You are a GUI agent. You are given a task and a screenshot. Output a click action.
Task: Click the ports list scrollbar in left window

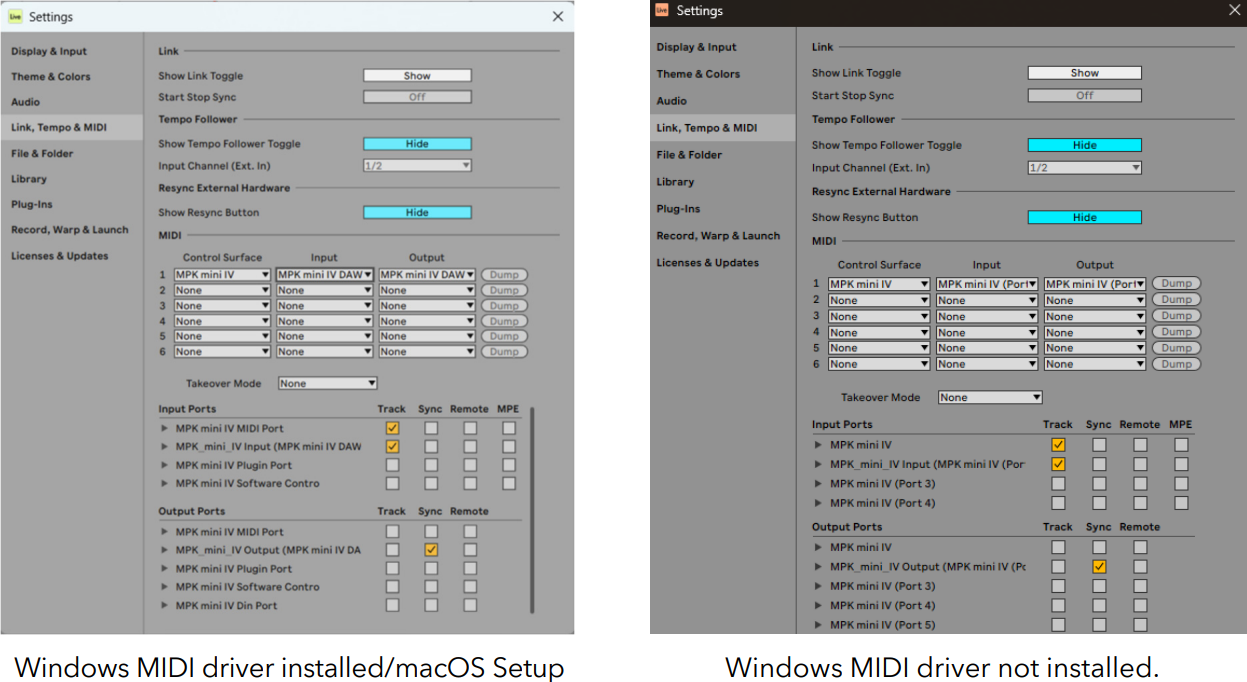533,510
